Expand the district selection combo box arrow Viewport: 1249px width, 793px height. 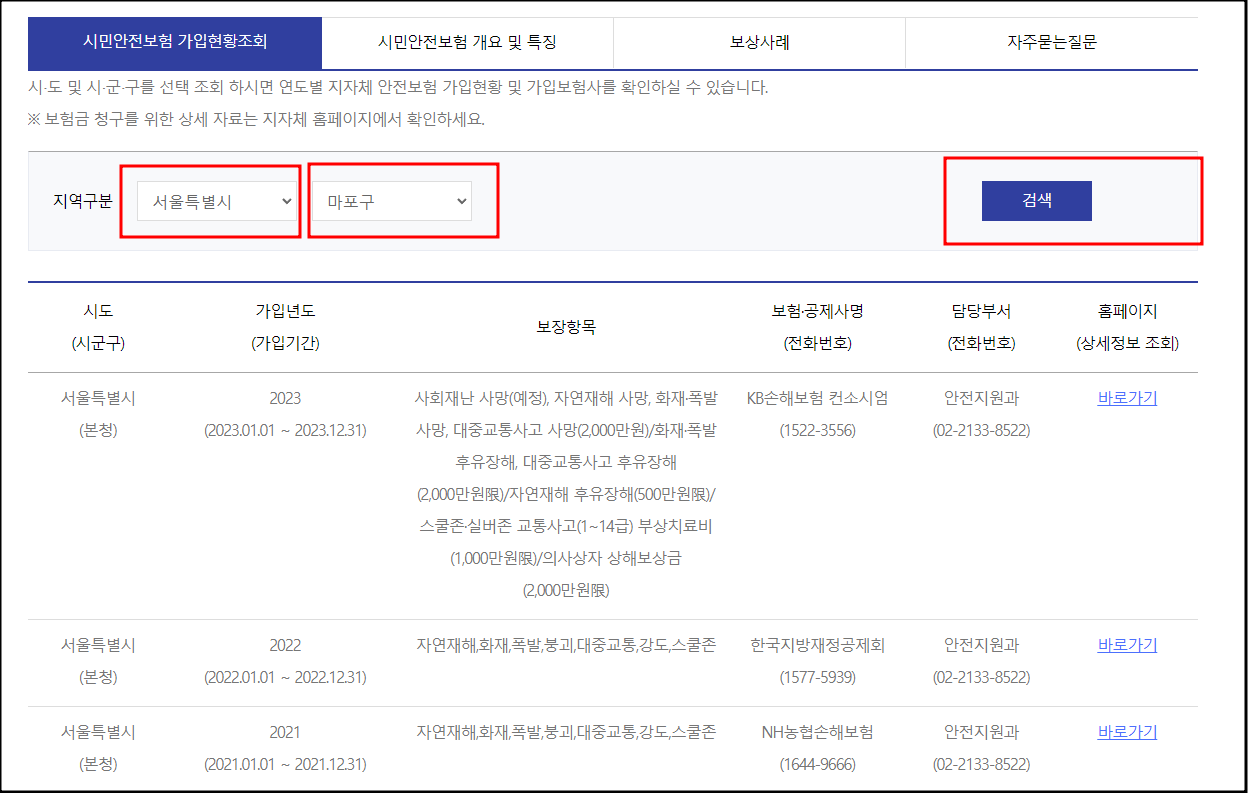pyautogui.click(x=462, y=200)
